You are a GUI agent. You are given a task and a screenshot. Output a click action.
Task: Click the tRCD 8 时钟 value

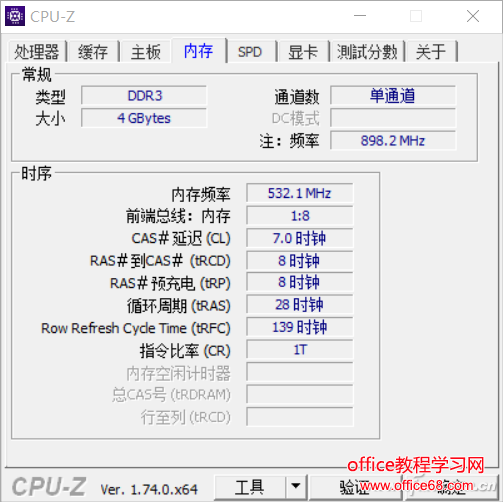[x=299, y=261]
